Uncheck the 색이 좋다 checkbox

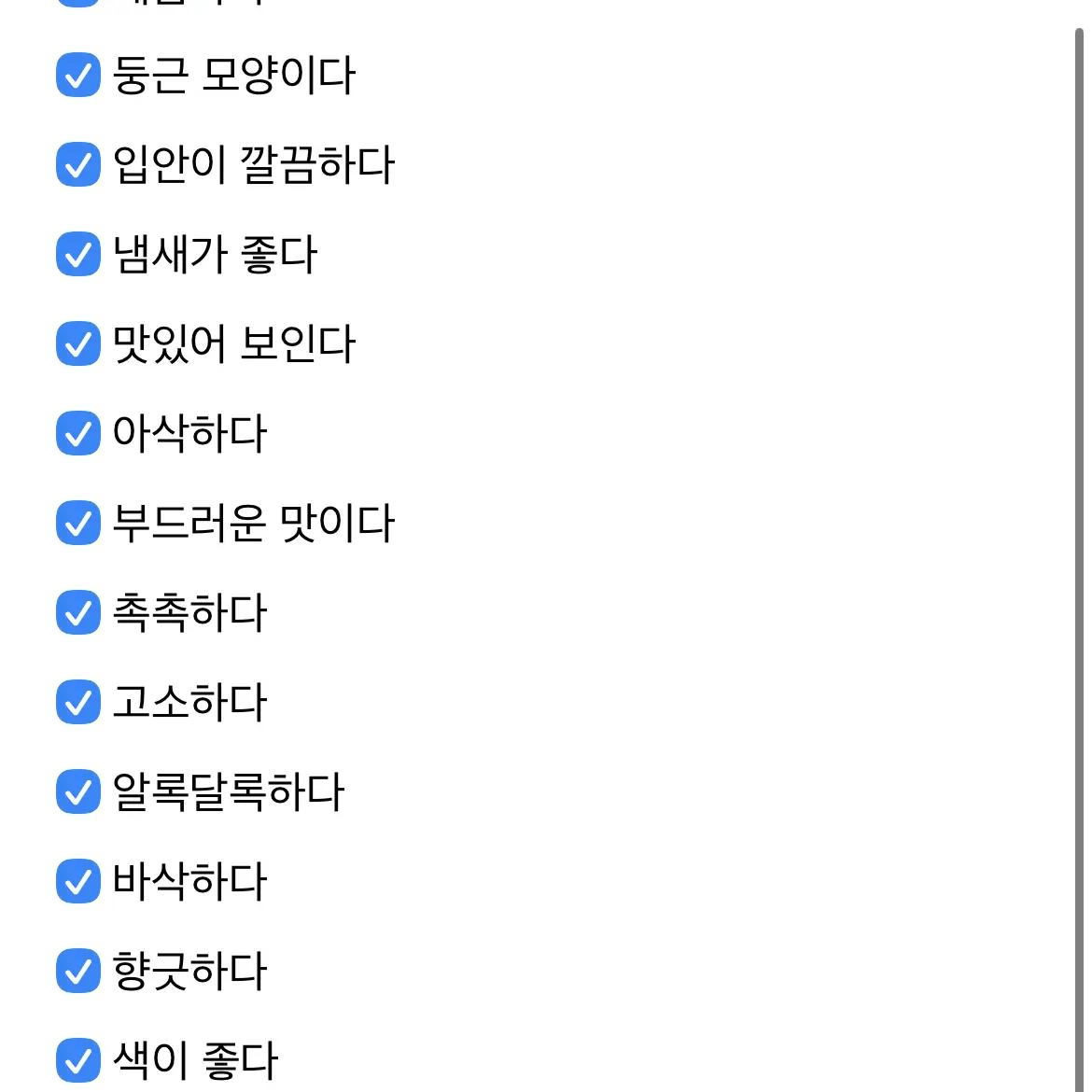[x=77, y=1059]
